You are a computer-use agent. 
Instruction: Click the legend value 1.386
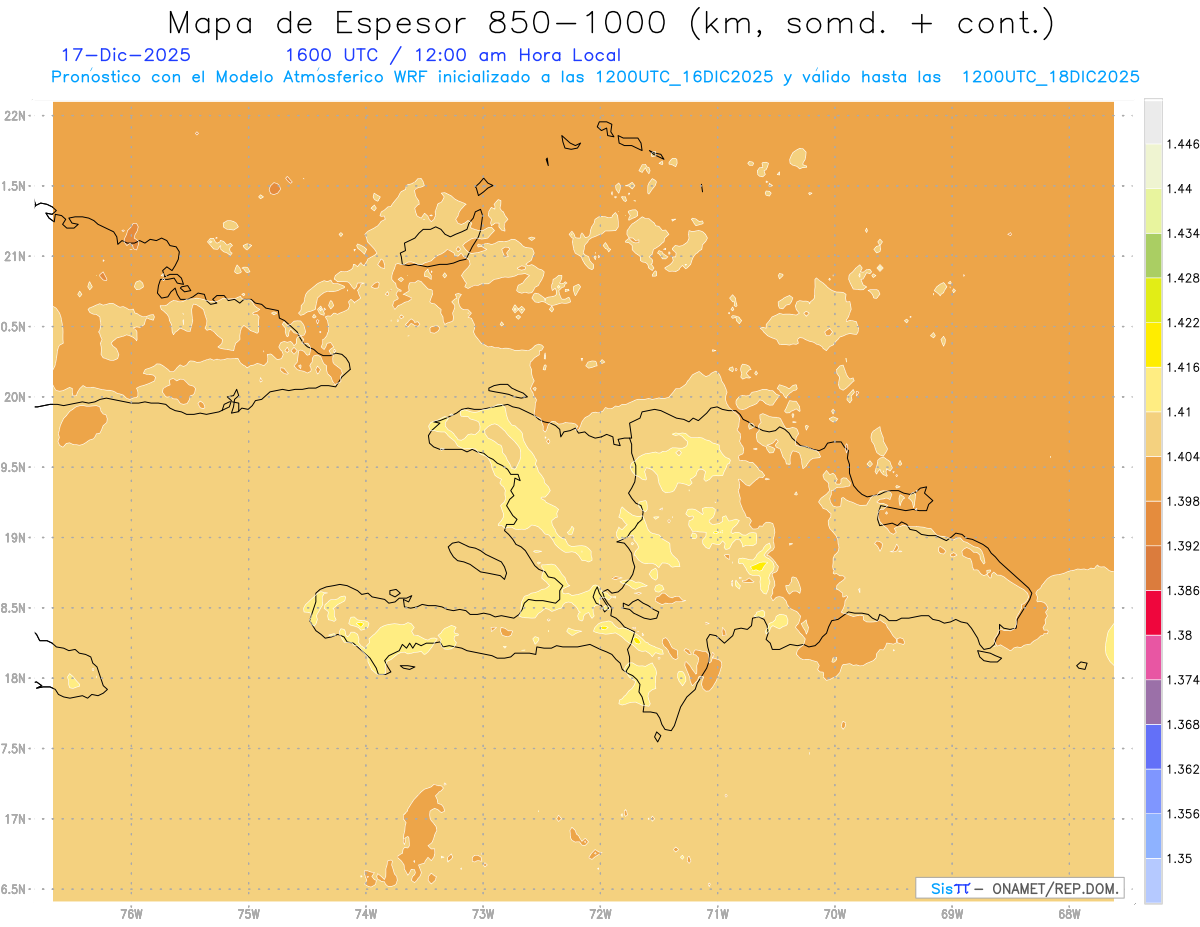click(x=1185, y=590)
